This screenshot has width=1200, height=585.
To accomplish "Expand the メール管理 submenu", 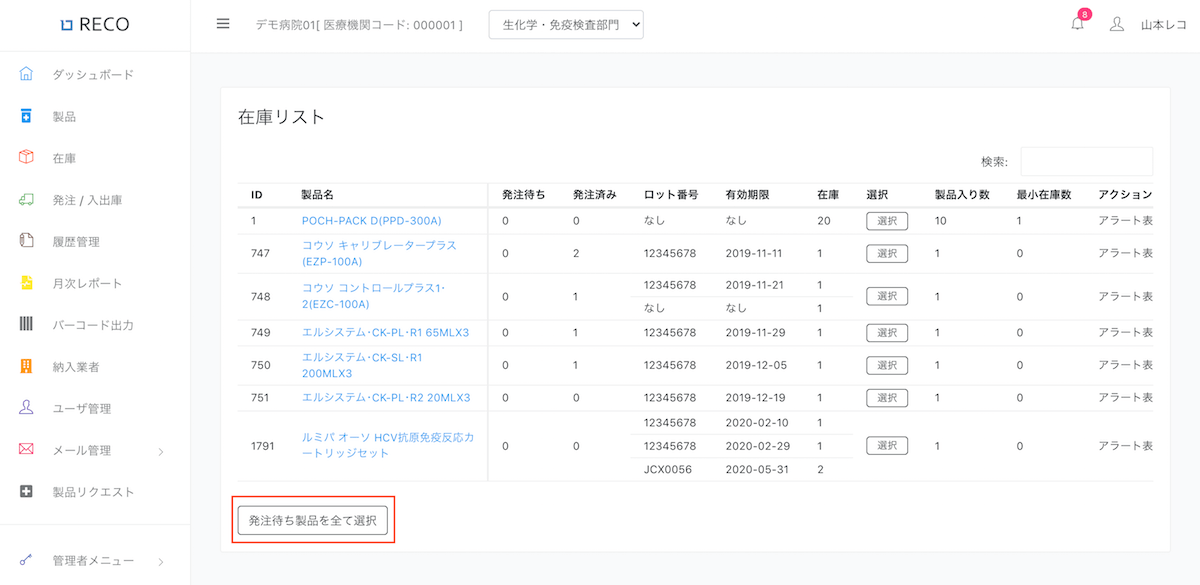I will tap(160, 451).
